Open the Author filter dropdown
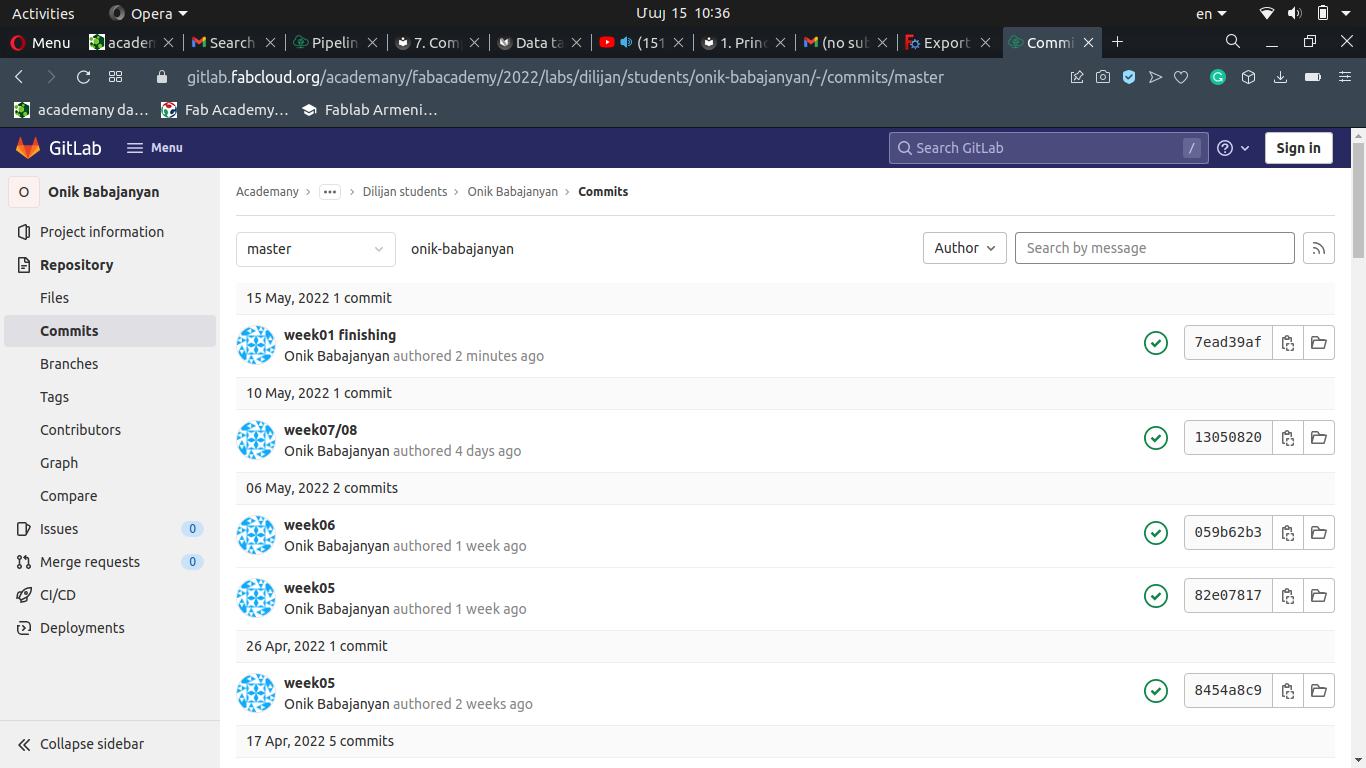 click(965, 248)
